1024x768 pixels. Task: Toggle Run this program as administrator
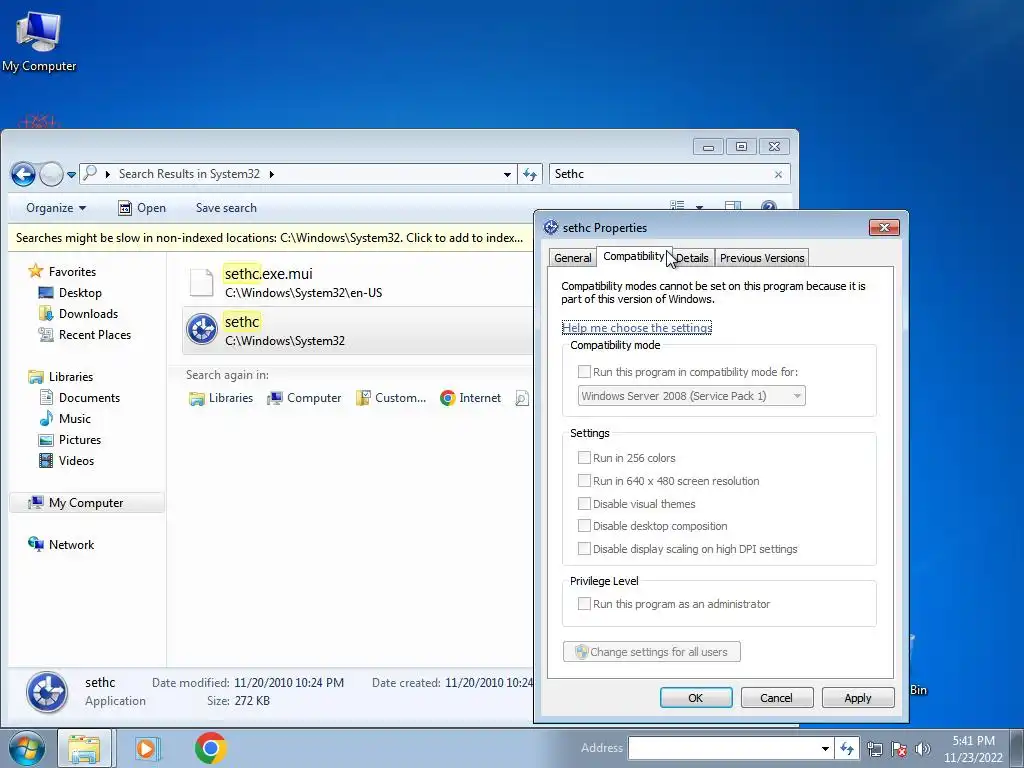point(584,604)
